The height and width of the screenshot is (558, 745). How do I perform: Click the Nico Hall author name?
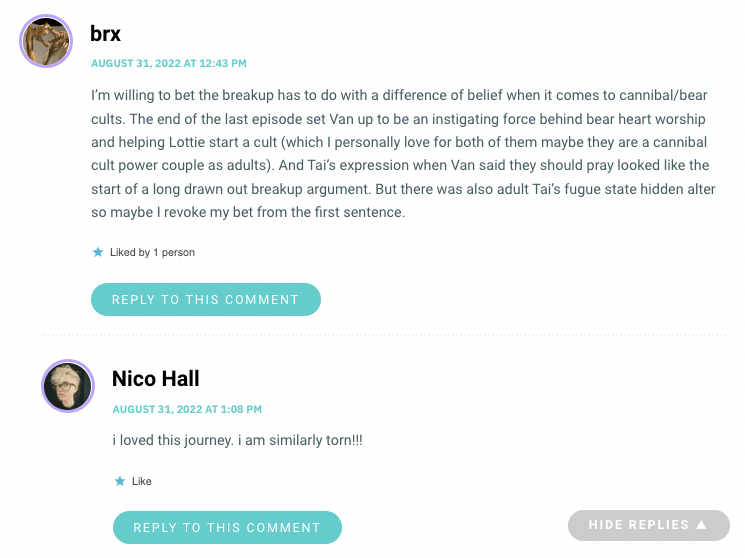tap(156, 379)
